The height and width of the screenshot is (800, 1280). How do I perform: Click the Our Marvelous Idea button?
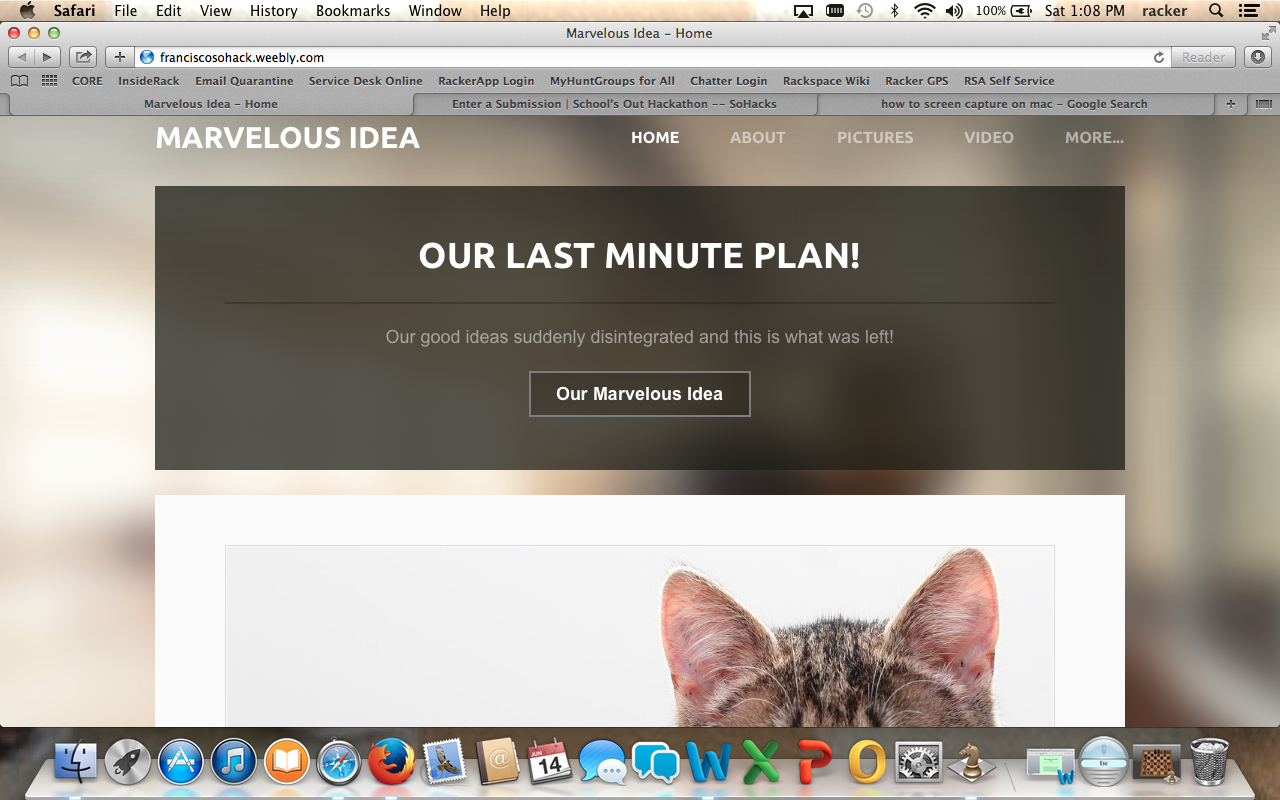(640, 394)
